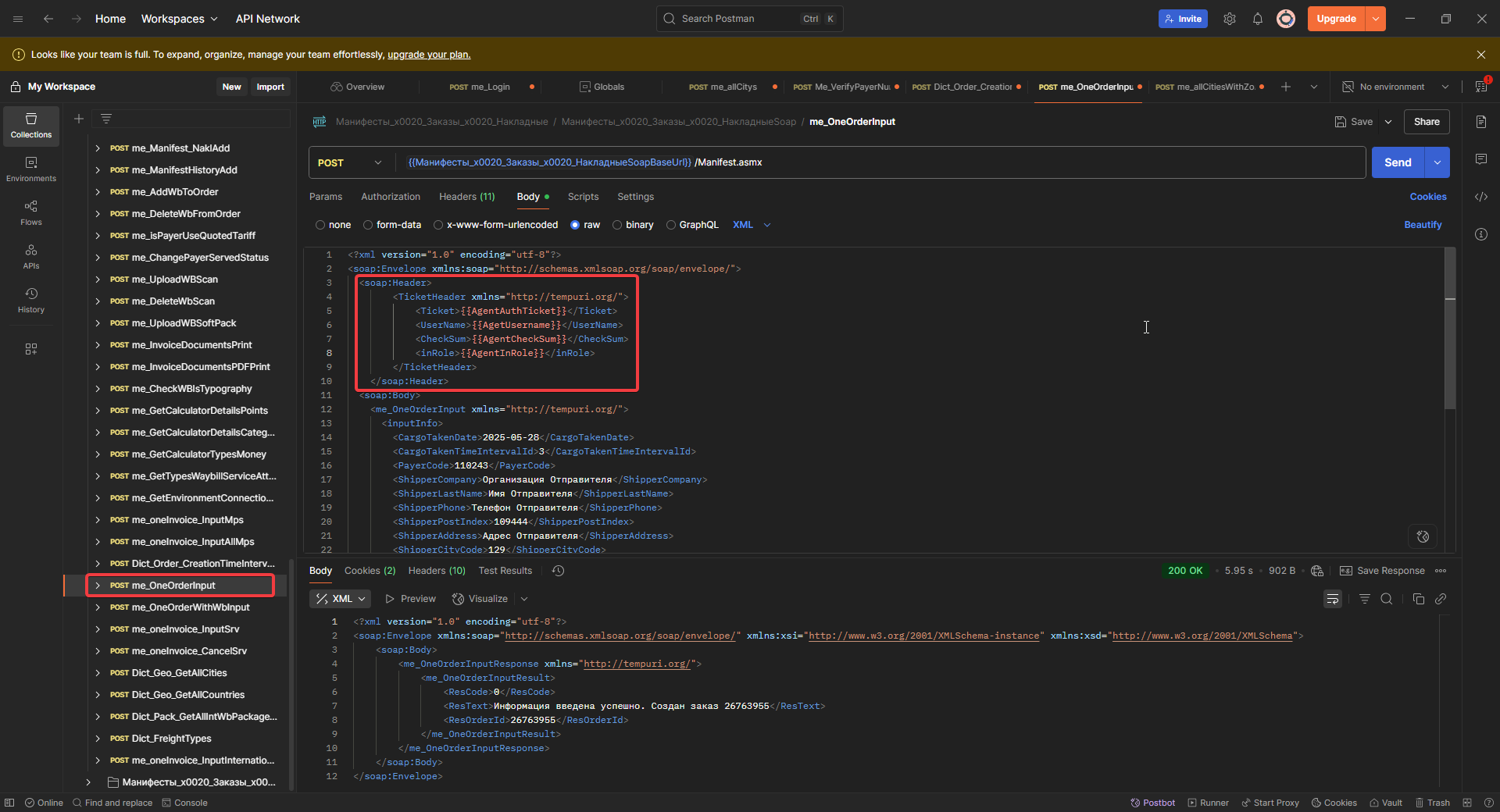Open the Save options dropdown arrow
This screenshot has height=812, width=1500.
tap(1388, 122)
